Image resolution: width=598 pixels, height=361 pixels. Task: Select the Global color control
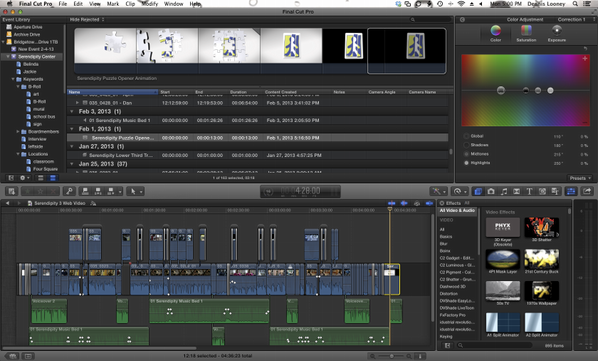(466, 136)
